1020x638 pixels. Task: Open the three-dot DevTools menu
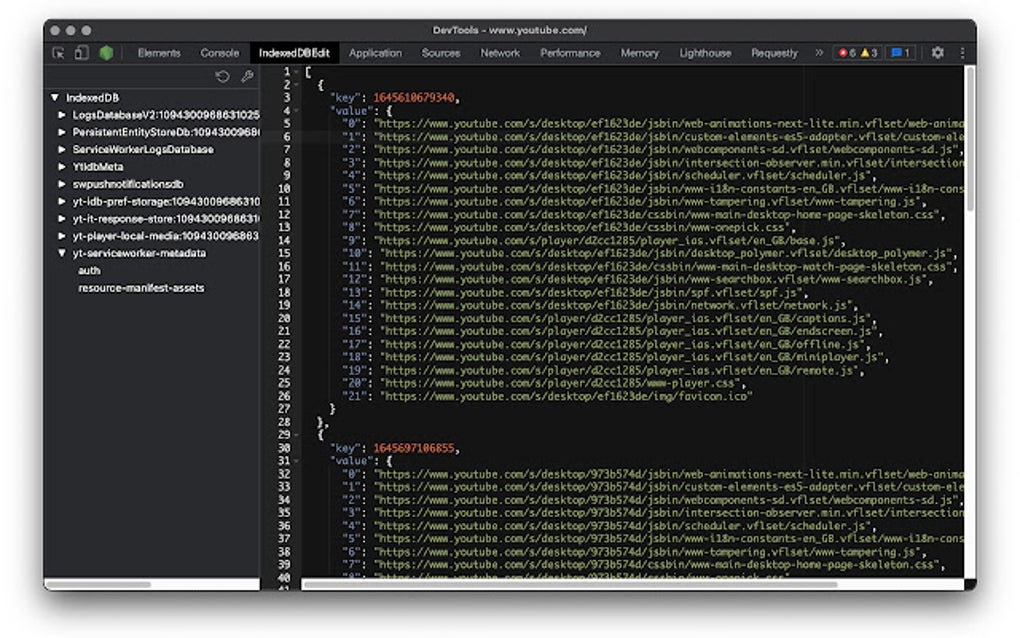[962, 53]
